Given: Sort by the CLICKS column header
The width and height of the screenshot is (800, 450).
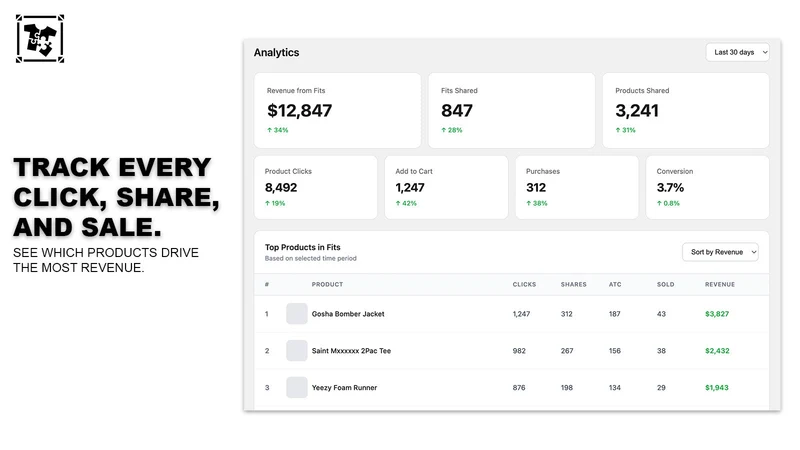Looking at the screenshot, I should (524, 284).
